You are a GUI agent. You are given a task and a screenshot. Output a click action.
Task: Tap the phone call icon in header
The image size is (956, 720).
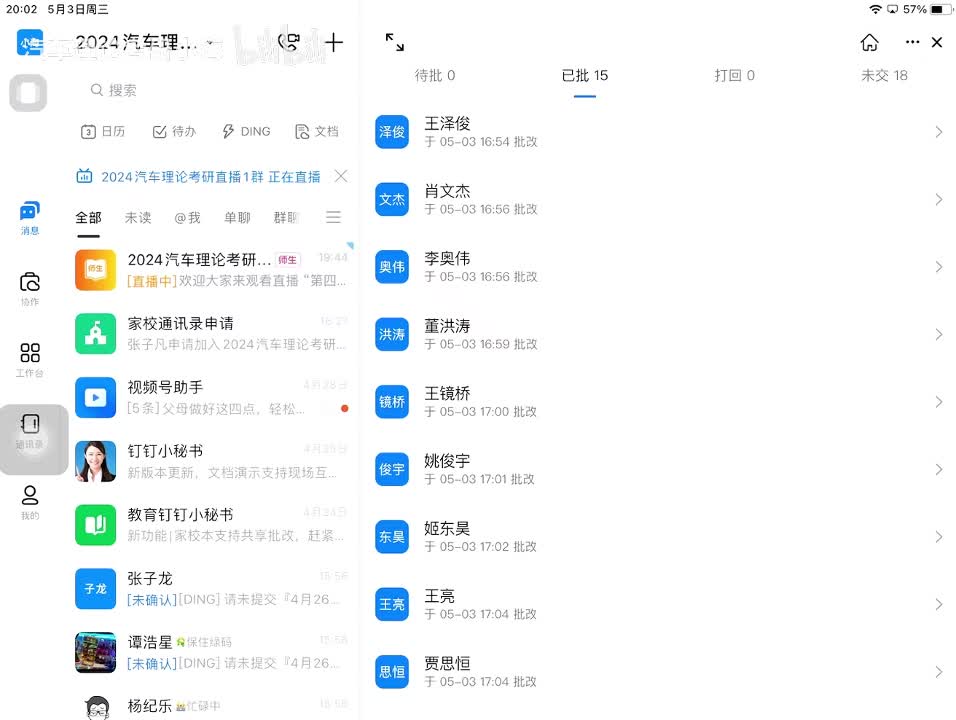coord(288,42)
